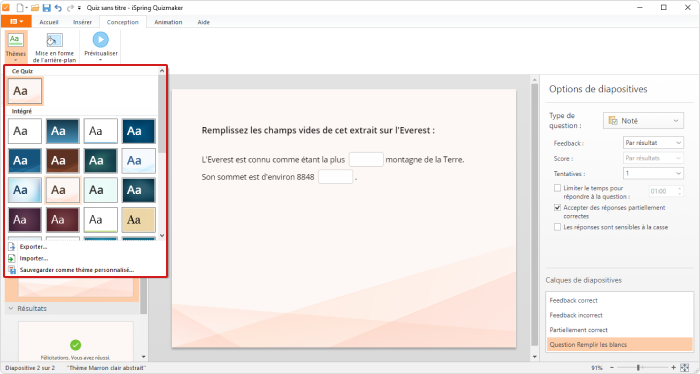
Task: Click the redo arrow icon
Action: pyautogui.click(x=70, y=8)
